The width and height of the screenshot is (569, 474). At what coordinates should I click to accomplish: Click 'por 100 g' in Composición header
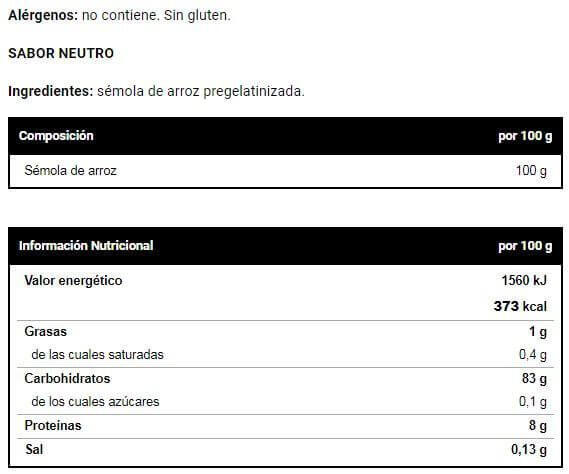click(525, 136)
